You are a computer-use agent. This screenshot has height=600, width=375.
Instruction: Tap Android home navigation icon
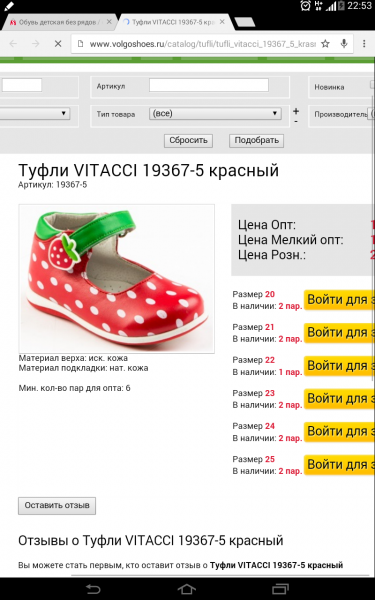(x=187, y=589)
